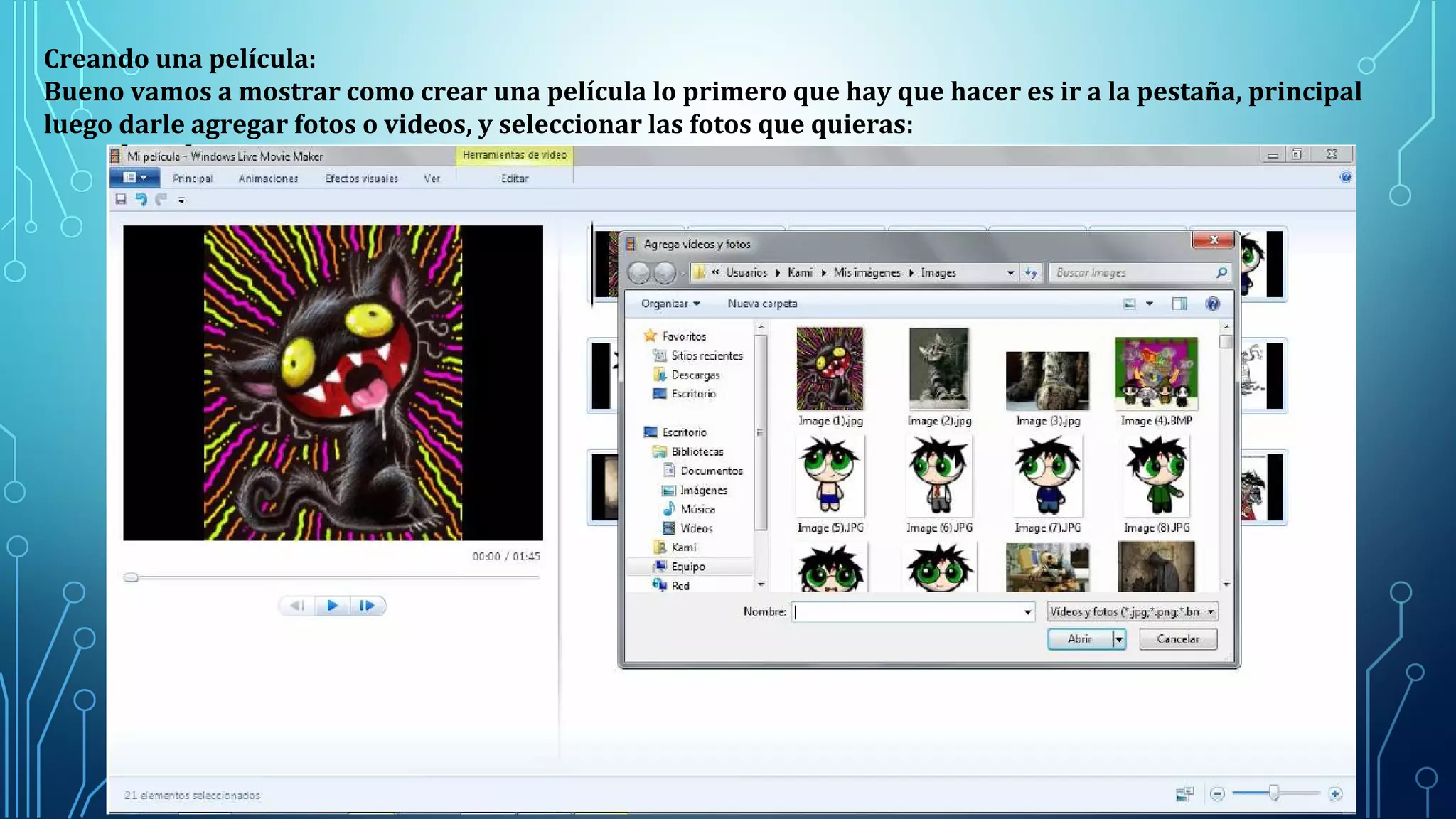
Task: Click the search magnifier icon
Action: click(1221, 272)
